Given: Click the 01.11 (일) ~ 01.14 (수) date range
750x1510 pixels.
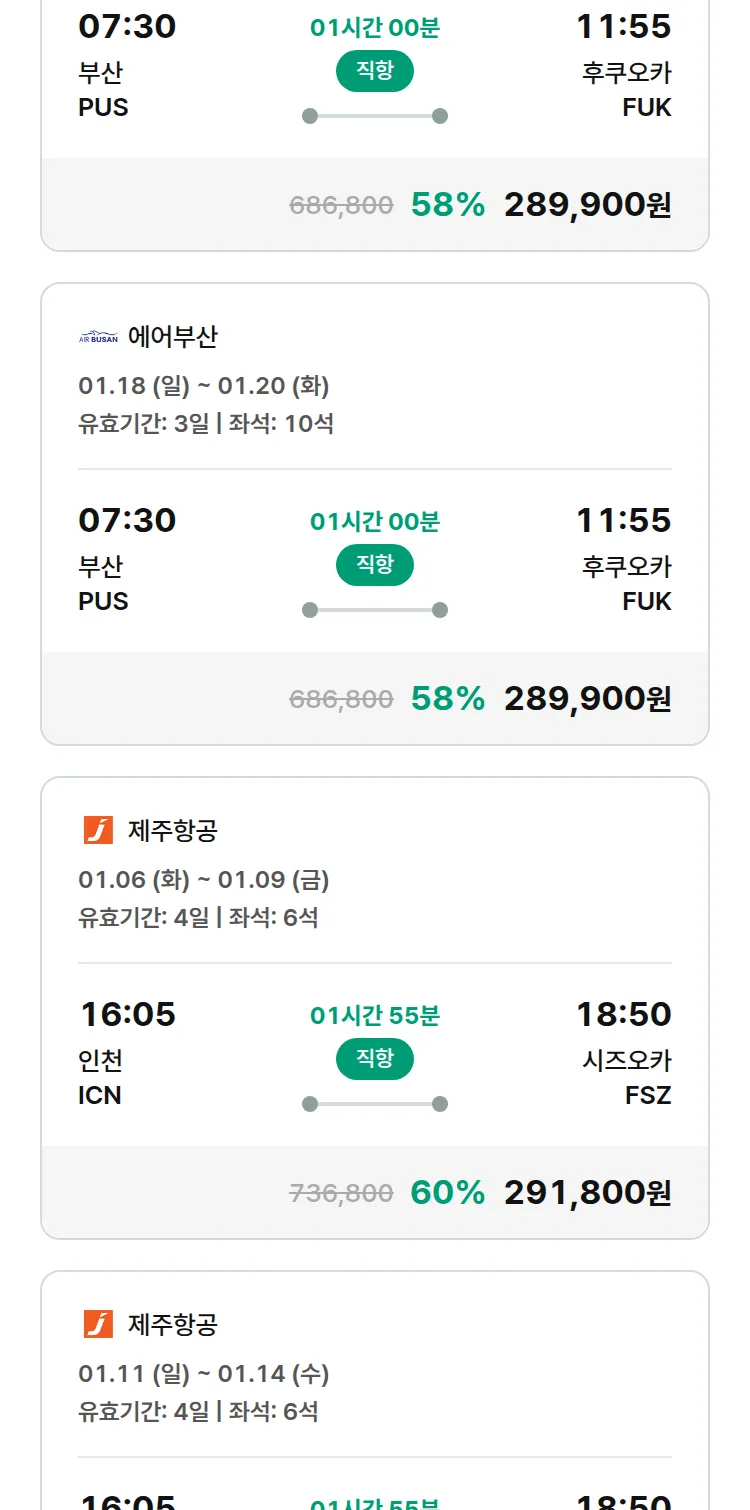Looking at the screenshot, I should [x=204, y=1374].
